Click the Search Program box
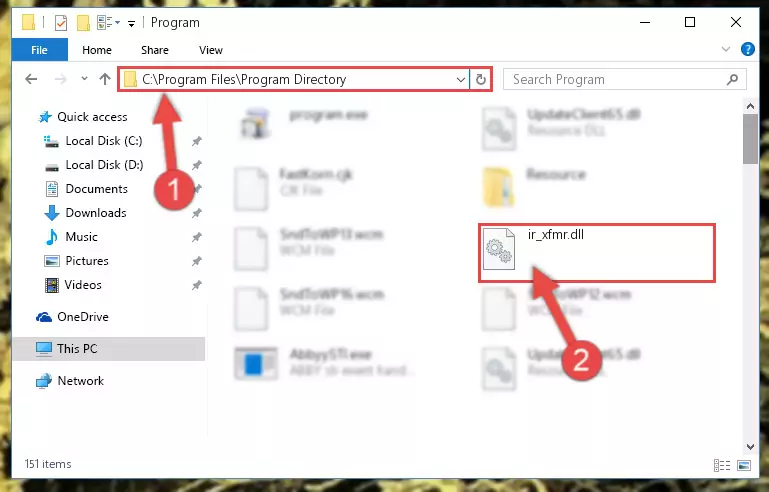Viewport: 769px width, 492px height. coord(624,79)
